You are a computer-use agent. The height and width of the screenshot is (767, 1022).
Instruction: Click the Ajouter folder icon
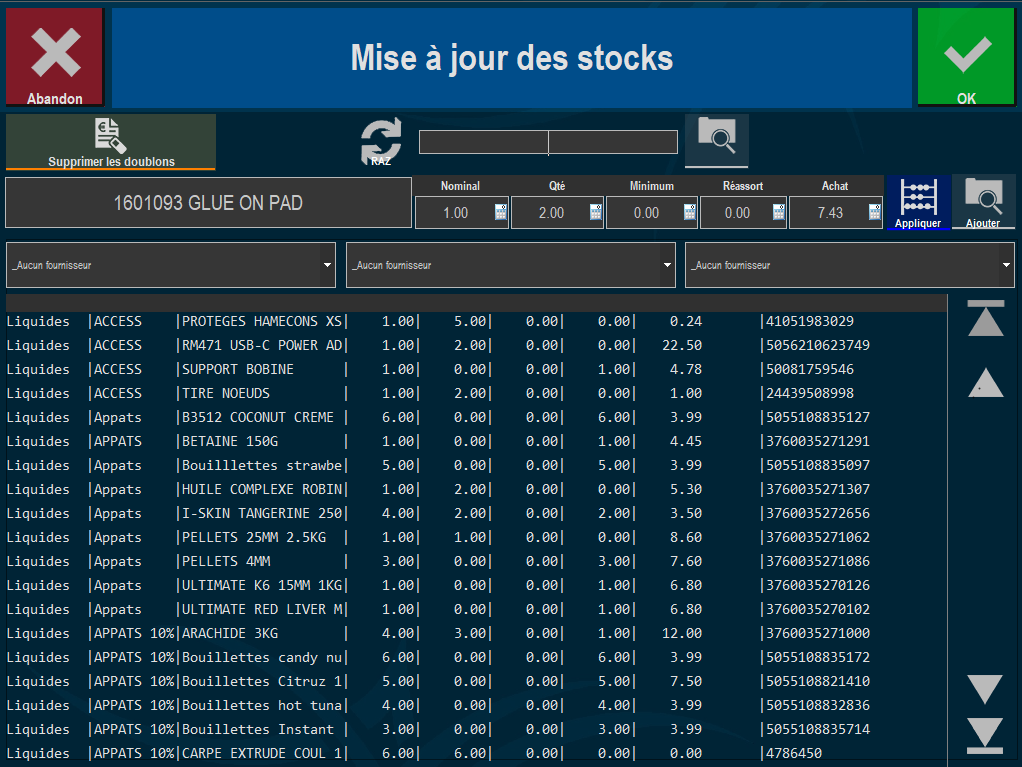pyautogui.click(x=983, y=203)
